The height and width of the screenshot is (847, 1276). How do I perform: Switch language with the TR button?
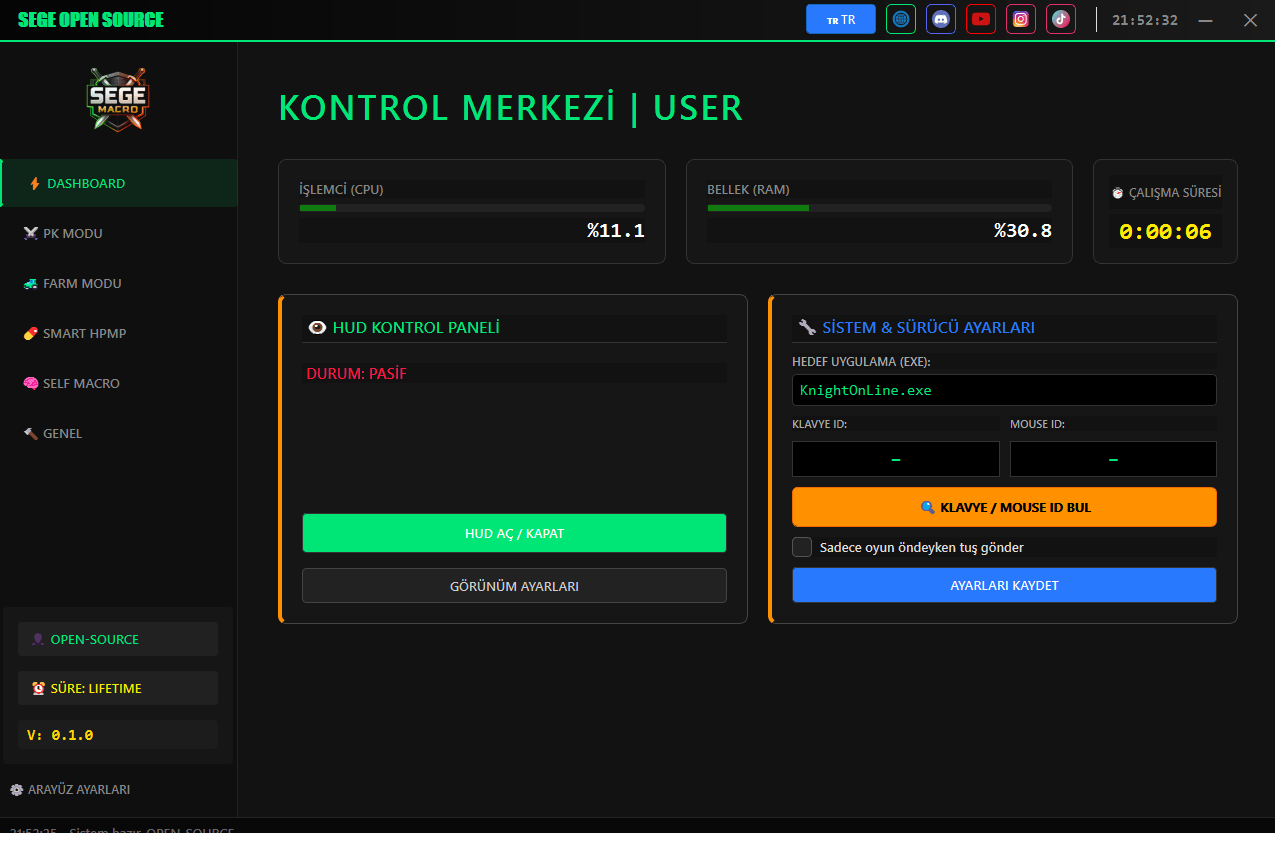[x=841, y=19]
